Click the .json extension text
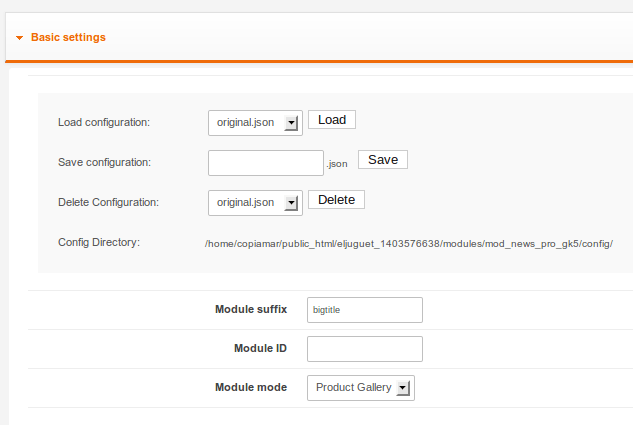This screenshot has width=633, height=425. click(x=337, y=164)
